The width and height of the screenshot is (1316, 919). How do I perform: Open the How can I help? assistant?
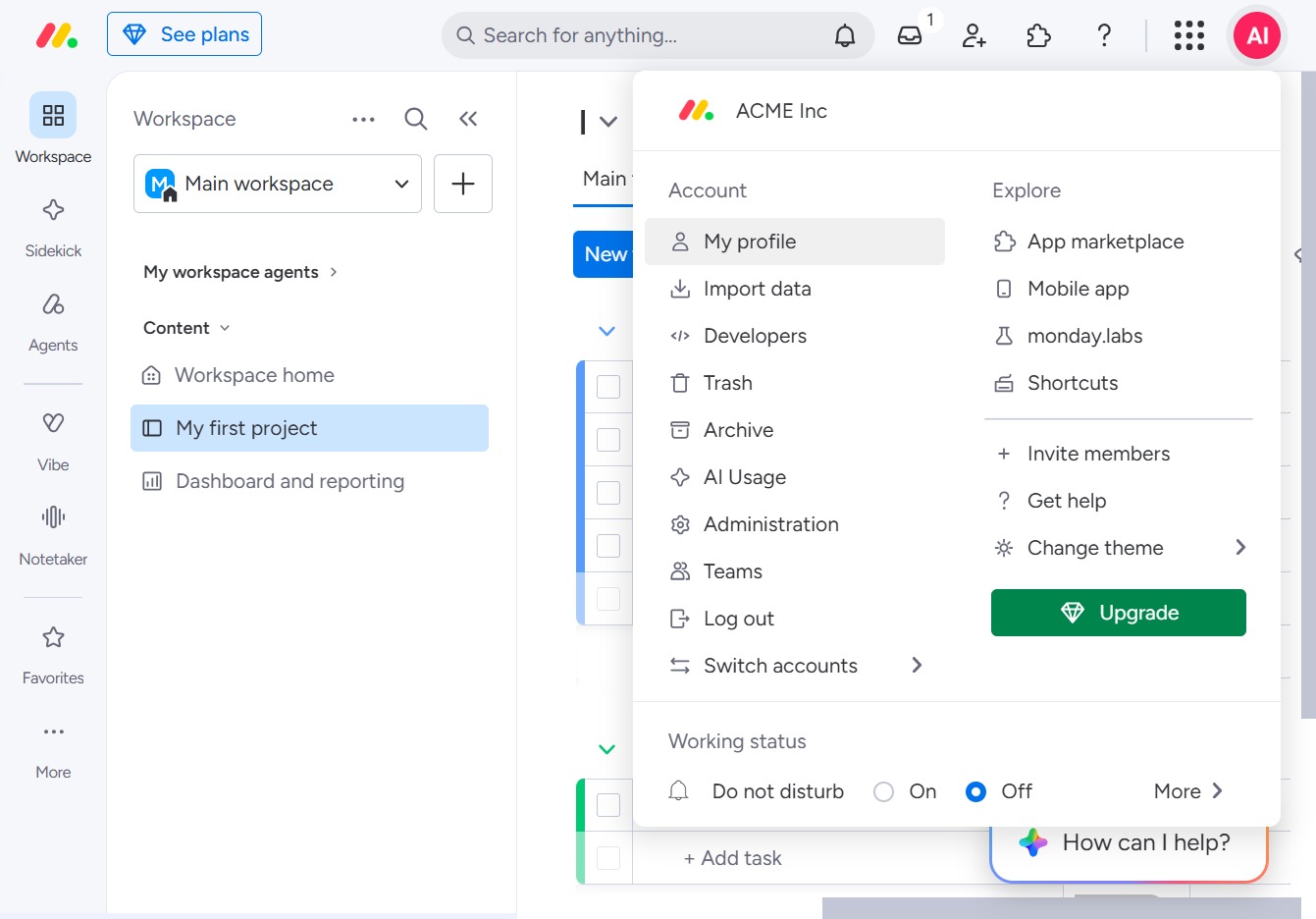click(x=1129, y=849)
